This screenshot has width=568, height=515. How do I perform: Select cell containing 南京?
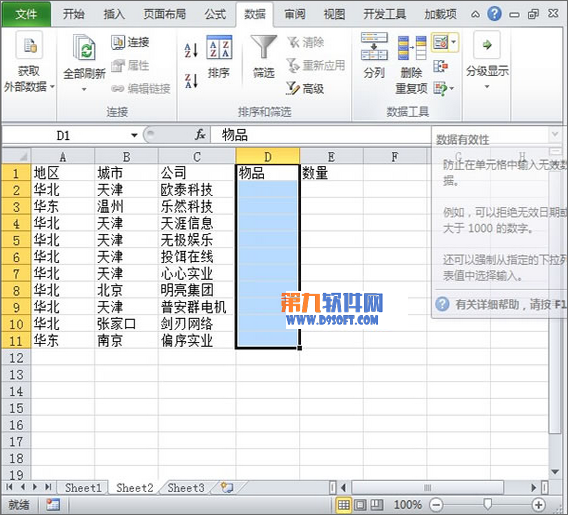[126, 340]
